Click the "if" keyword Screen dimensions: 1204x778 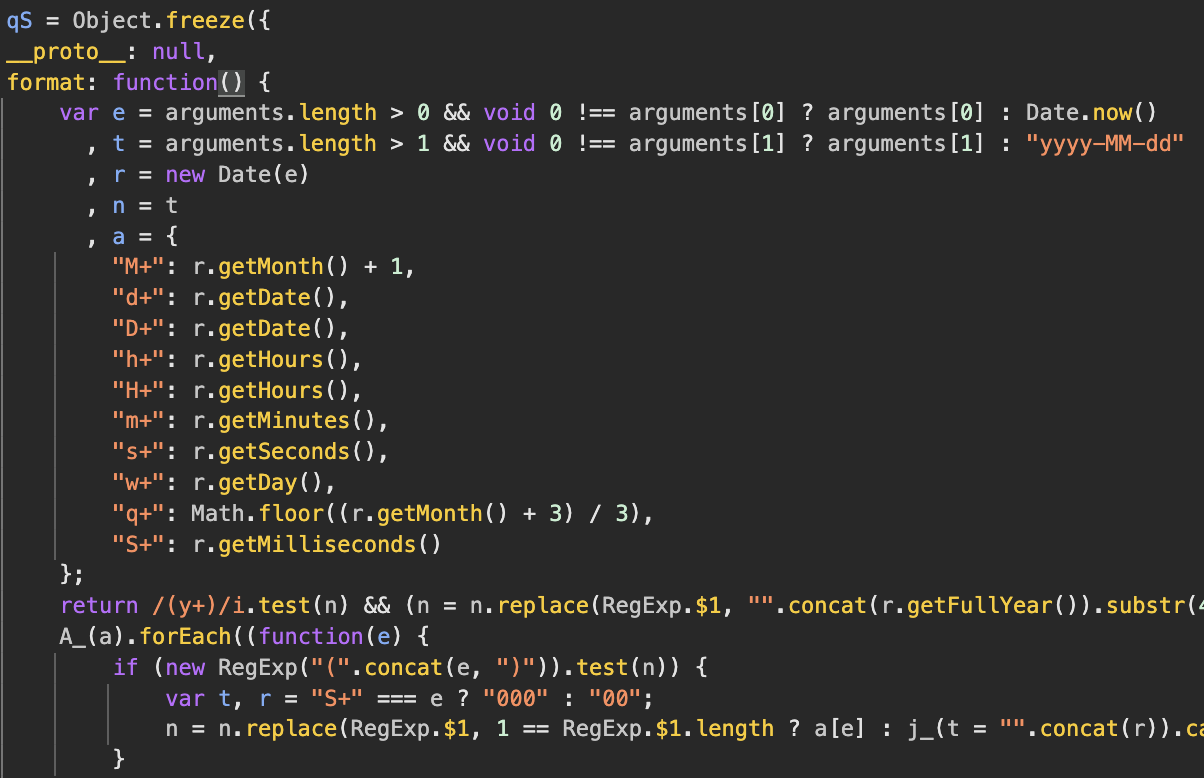point(126,669)
